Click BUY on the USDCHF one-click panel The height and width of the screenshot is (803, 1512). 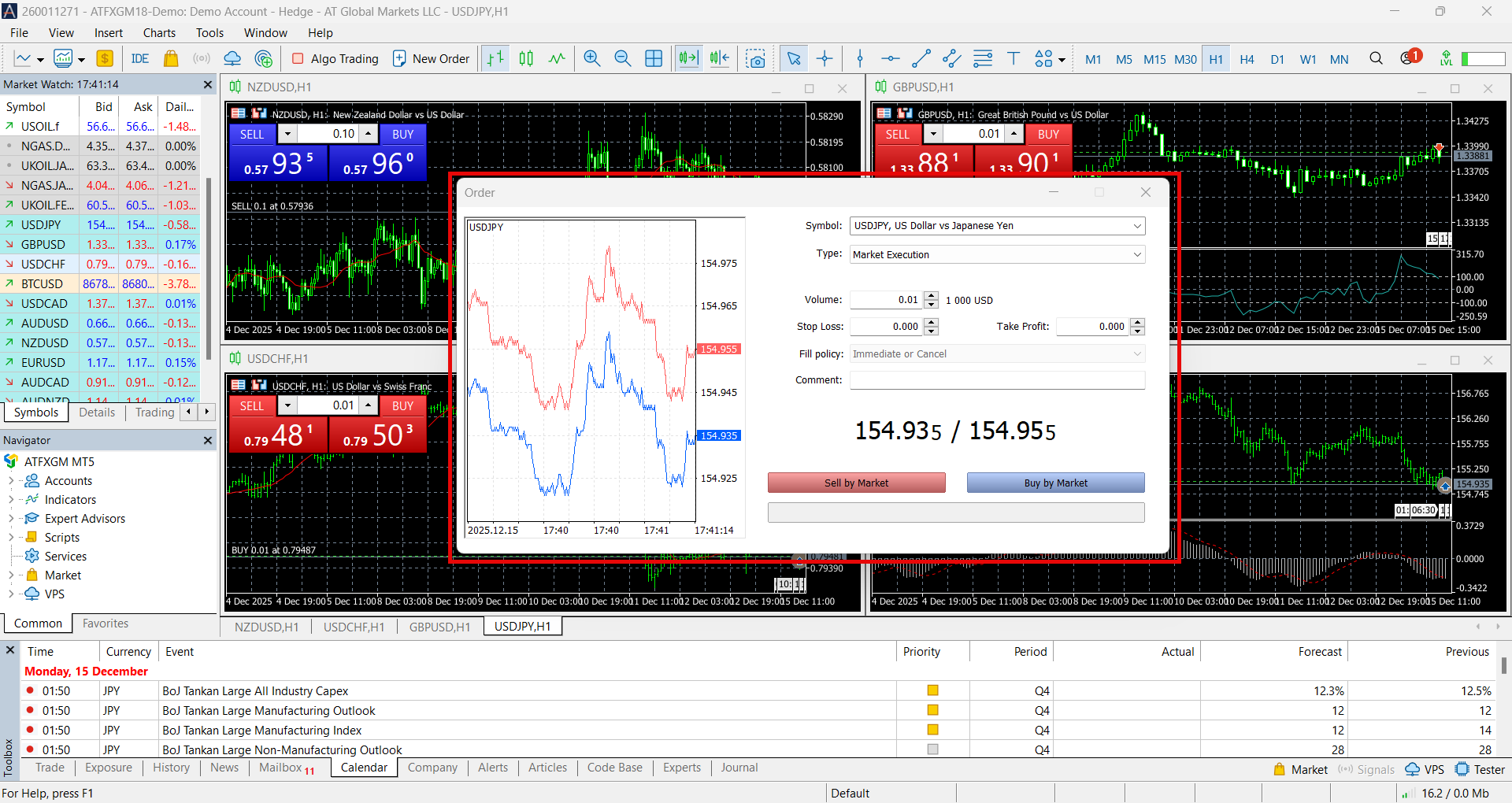coord(402,405)
